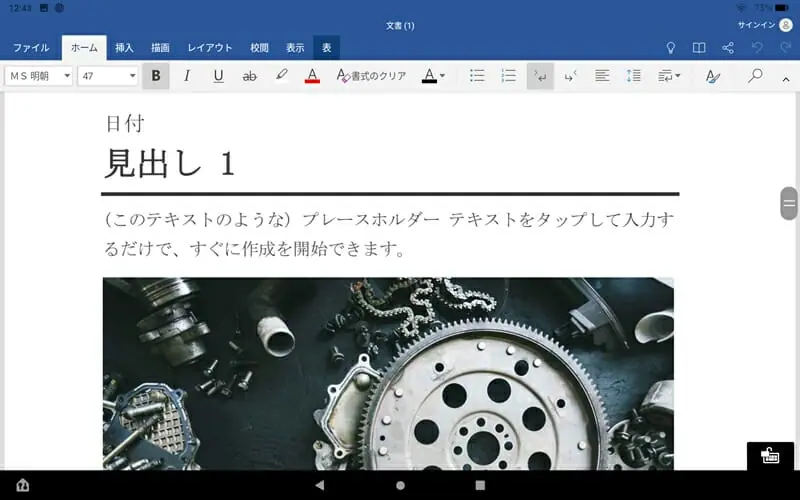The image size is (800, 500).
Task: Apply strikethrough to text
Action: (250, 76)
